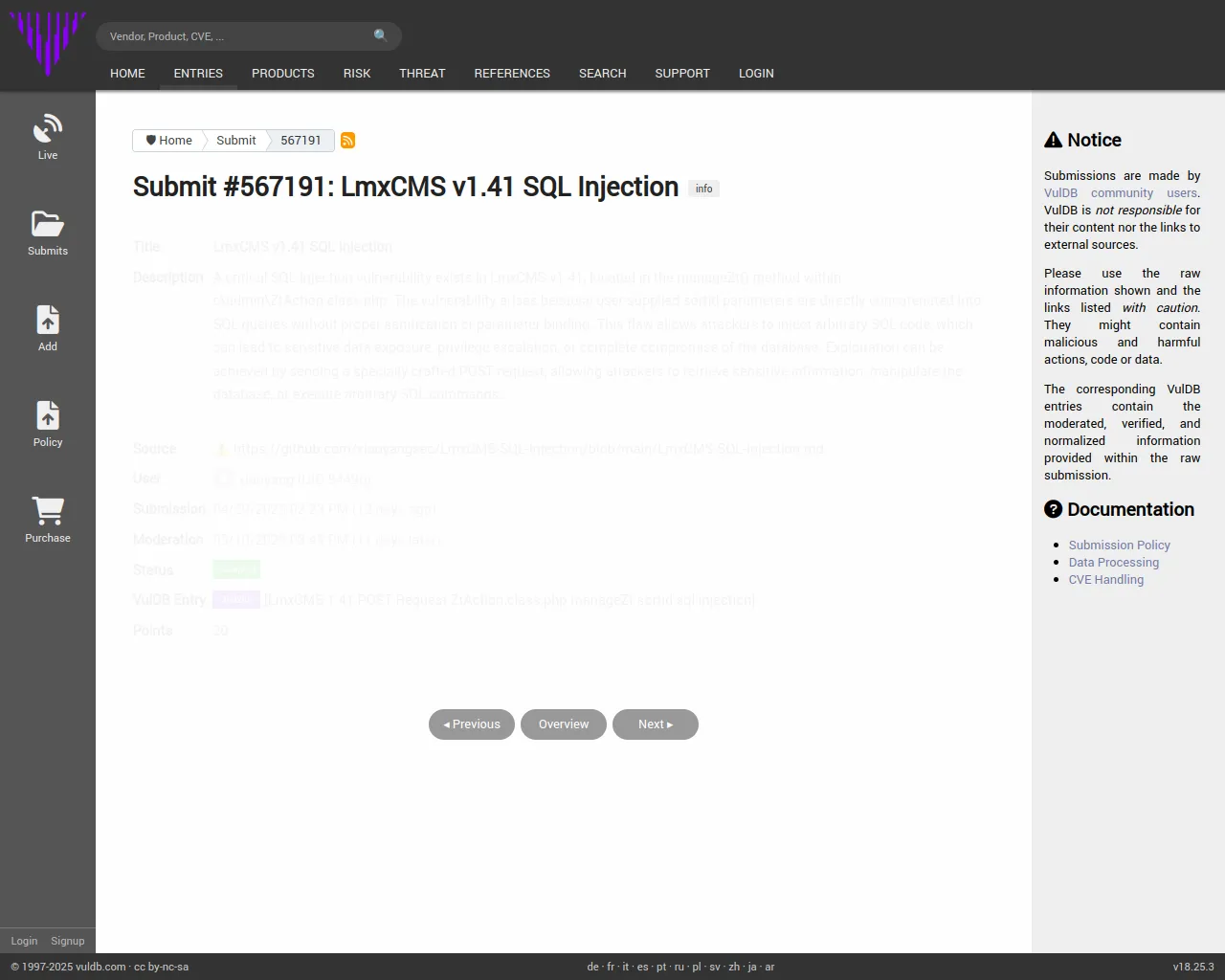Image resolution: width=1225 pixels, height=980 pixels.
Task: Switch language to zh
Action: 734,967
